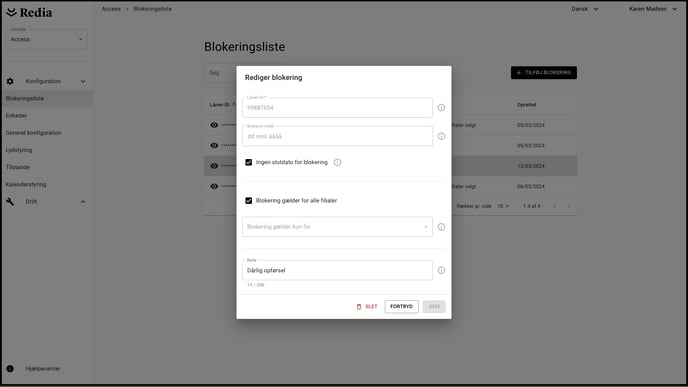Image resolution: width=688 pixels, height=387 pixels.
Task: Click the SLET delete button
Action: (366, 306)
